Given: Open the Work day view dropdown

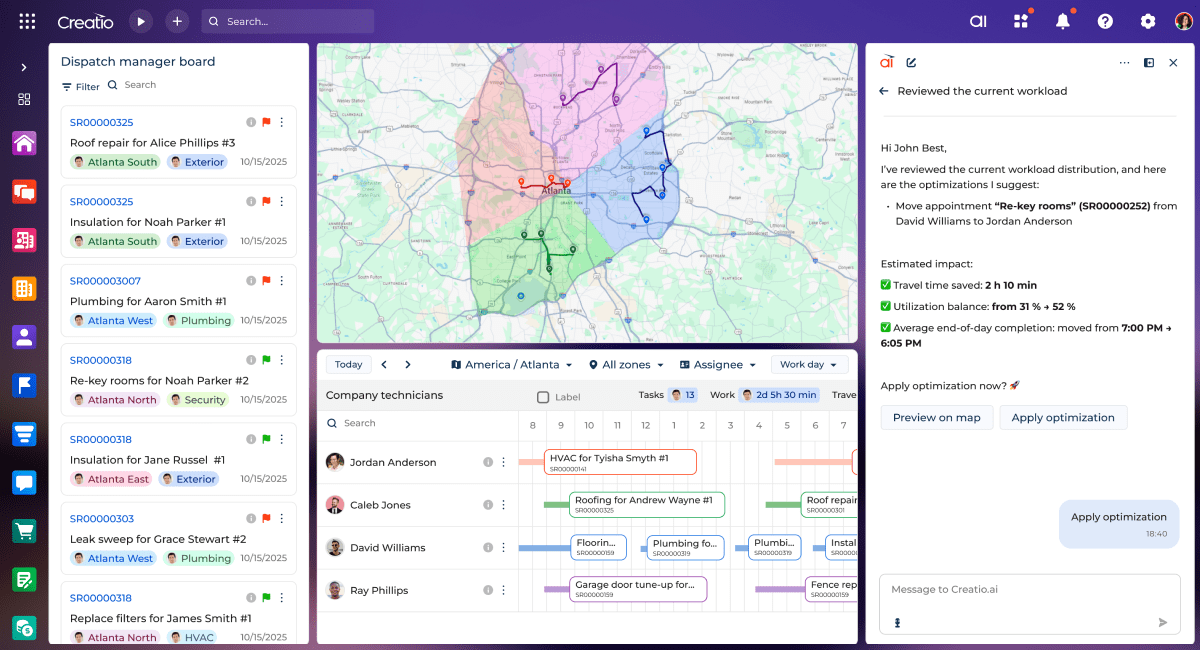Looking at the screenshot, I should click(809, 365).
